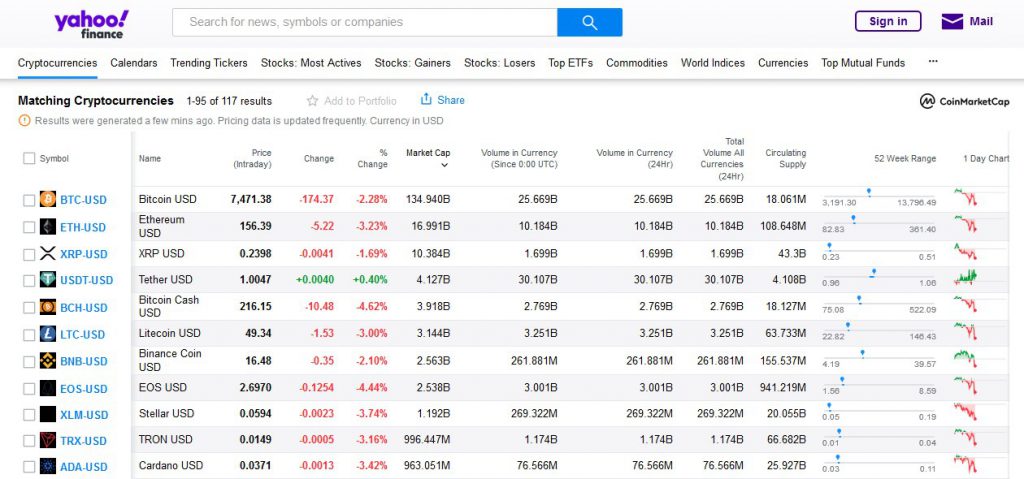Open the XRP-USD symbol link
This screenshot has width=1024, height=479.
(x=84, y=254)
